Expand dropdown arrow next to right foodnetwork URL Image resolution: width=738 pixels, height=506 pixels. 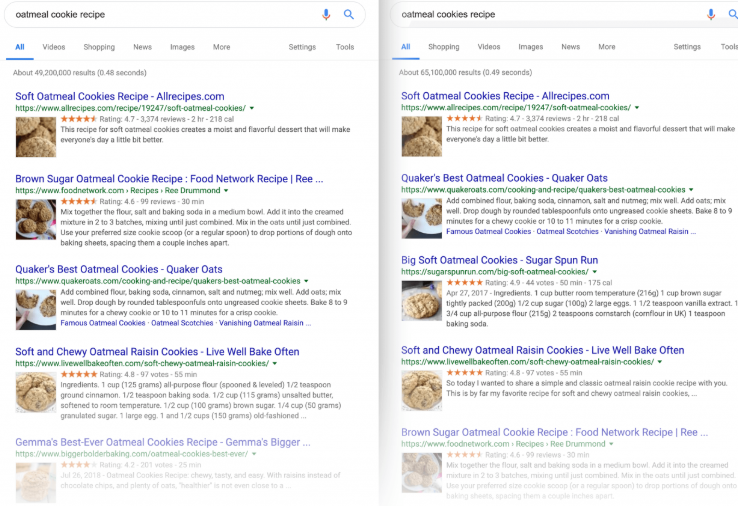(611, 444)
